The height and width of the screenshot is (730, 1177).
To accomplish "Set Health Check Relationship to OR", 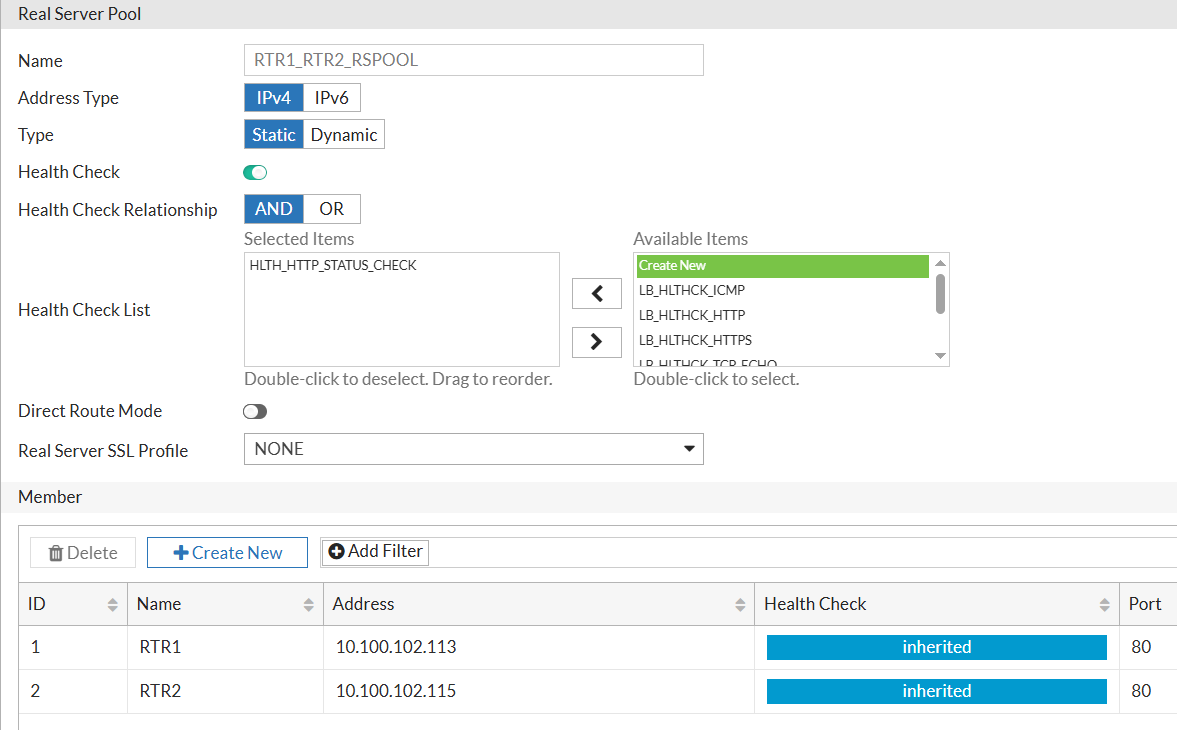I will click(332, 209).
